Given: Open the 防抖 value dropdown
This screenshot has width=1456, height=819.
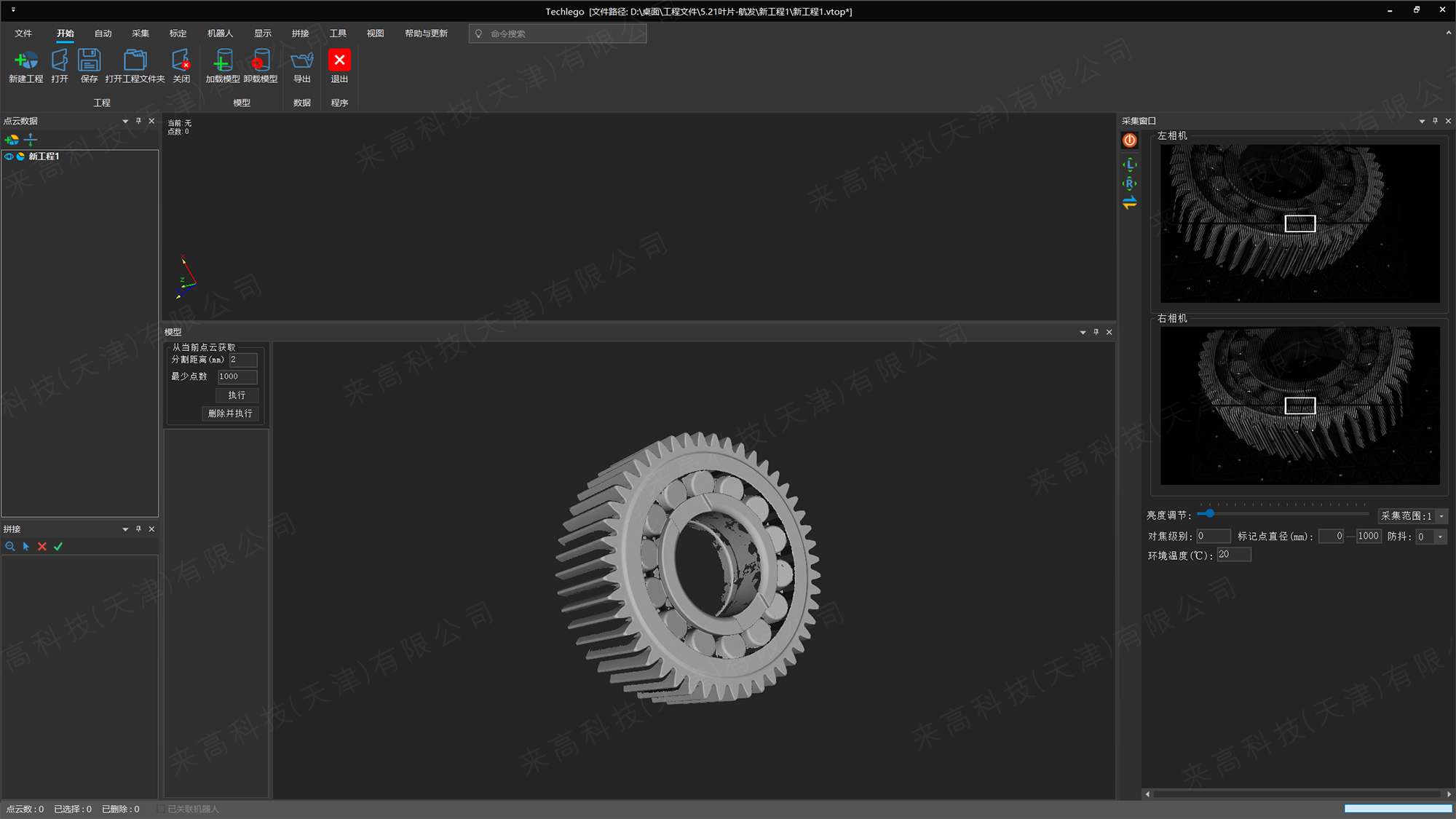Looking at the screenshot, I should click(x=1440, y=537).
